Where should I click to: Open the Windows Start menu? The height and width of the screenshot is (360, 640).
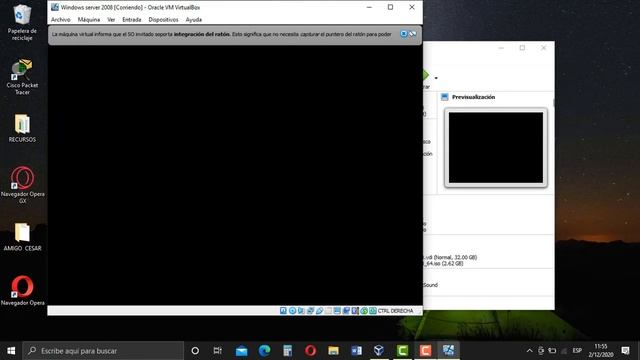[x=11, y=351]
